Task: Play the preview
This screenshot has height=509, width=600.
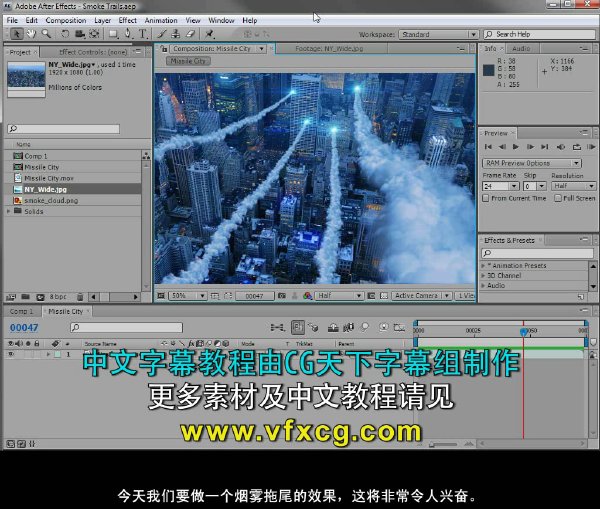Action: (x=515, y=147)
